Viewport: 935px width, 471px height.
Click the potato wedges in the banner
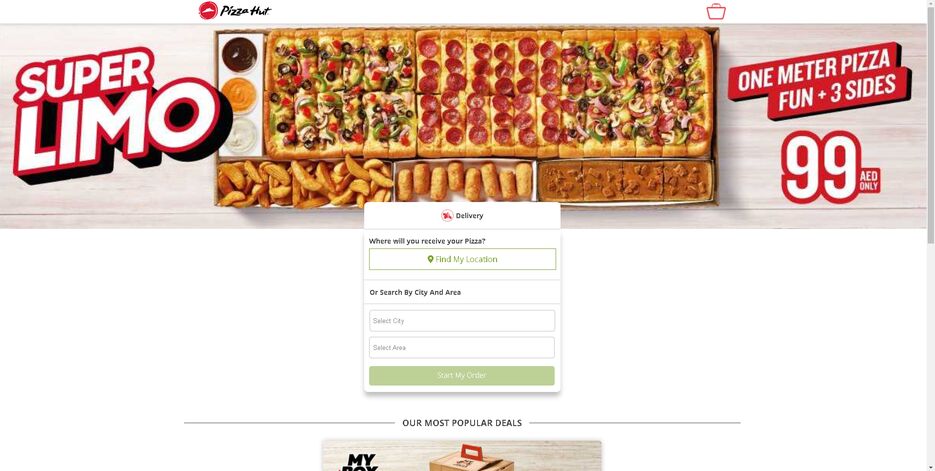coord(304,183)
